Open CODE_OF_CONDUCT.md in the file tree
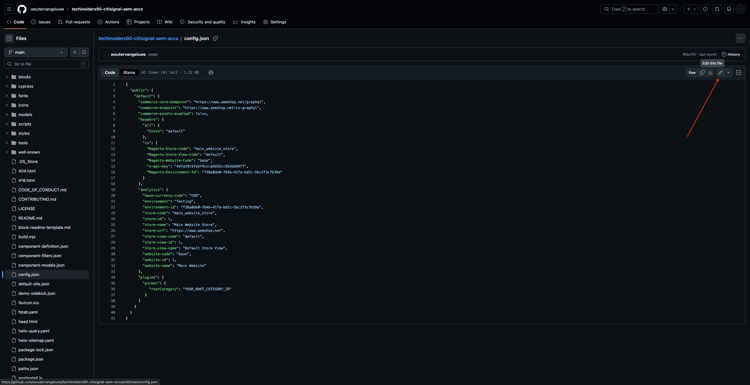The height and width of the screenshot is (385, 750). point(42,190)
